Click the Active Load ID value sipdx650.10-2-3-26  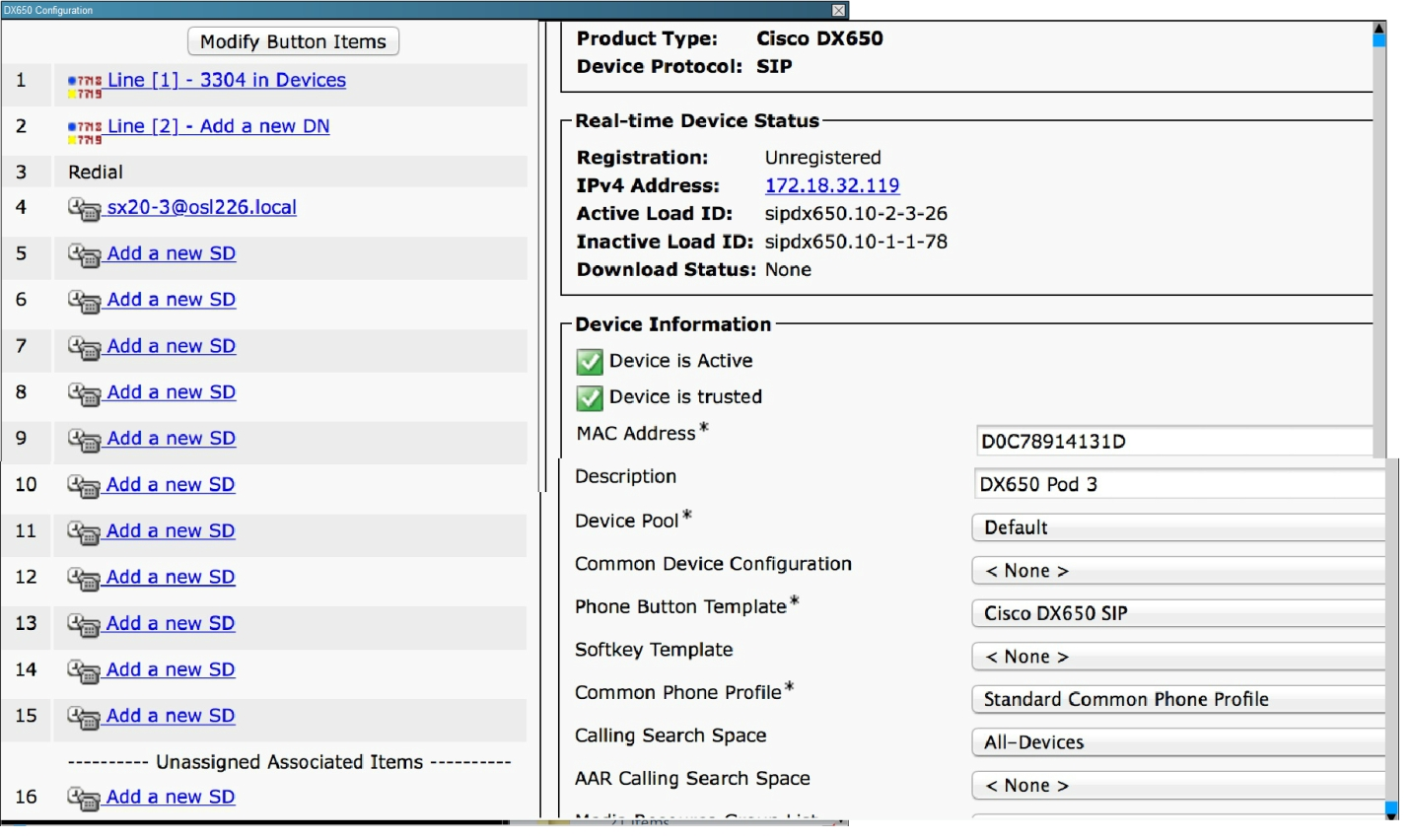[x=856, y=214]
